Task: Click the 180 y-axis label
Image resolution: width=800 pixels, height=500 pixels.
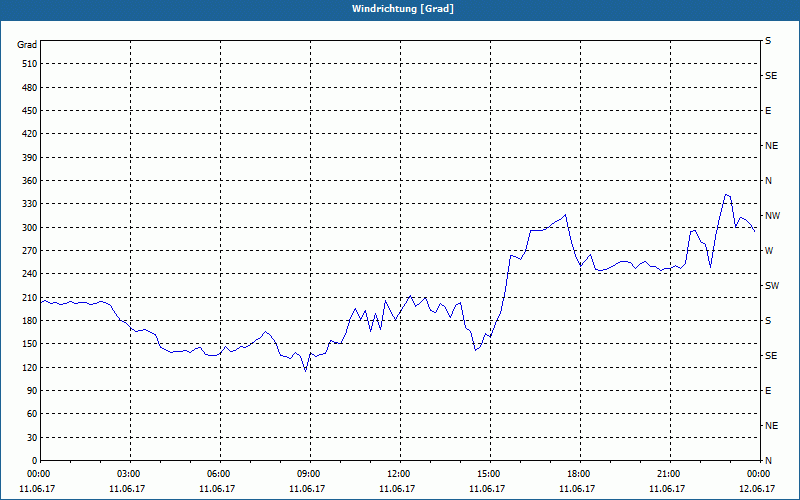Action: coord(30,321)
